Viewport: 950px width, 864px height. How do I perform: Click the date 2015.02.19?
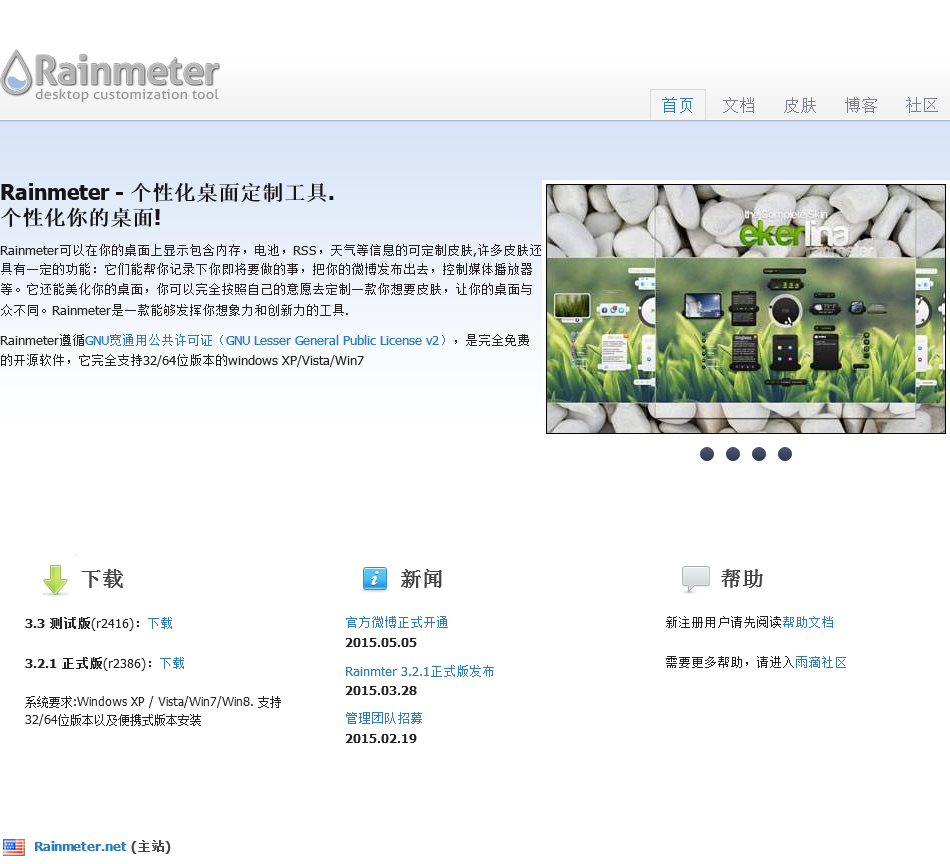click(381, 739)
